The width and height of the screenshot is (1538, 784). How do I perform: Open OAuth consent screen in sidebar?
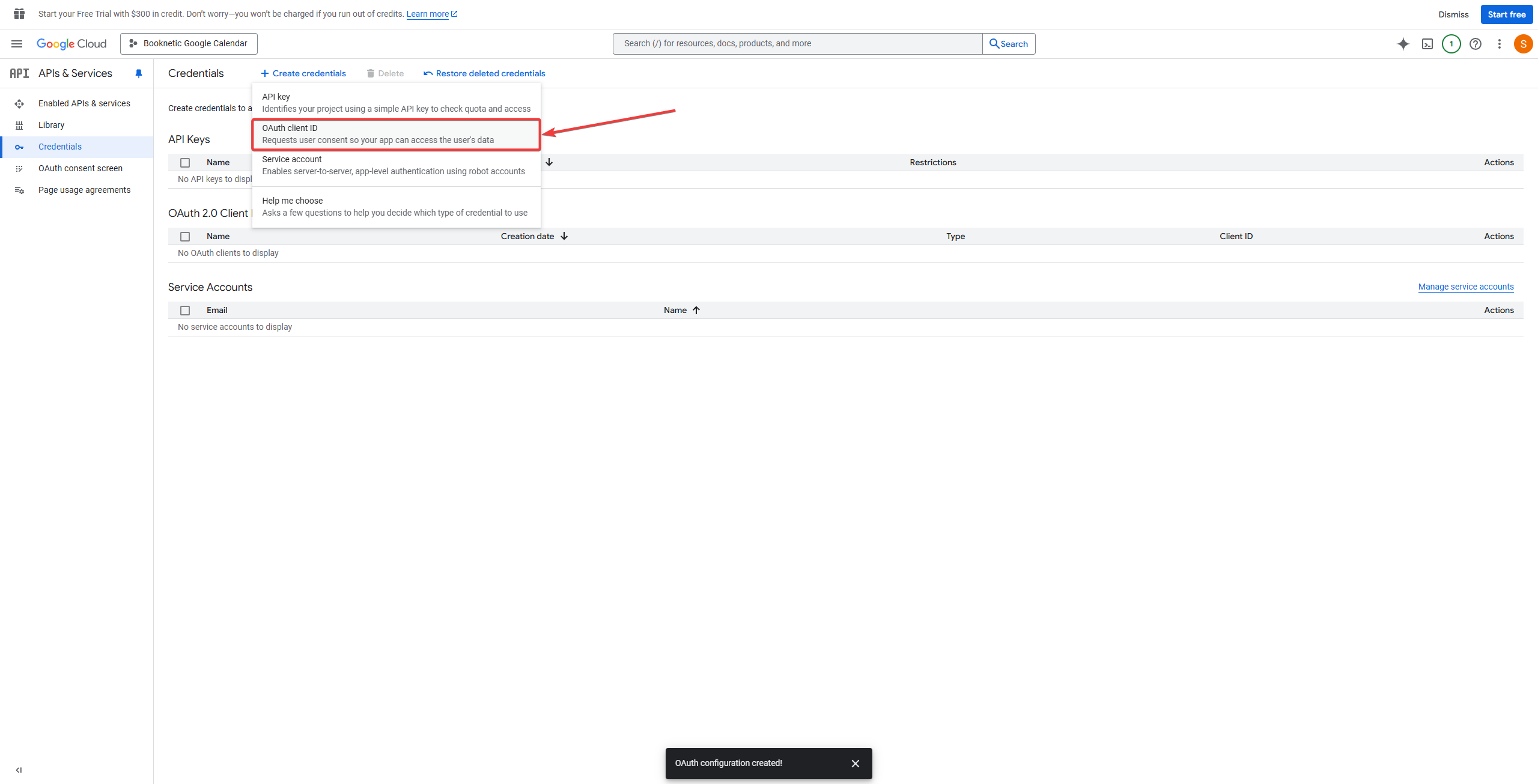coord(77,168)
